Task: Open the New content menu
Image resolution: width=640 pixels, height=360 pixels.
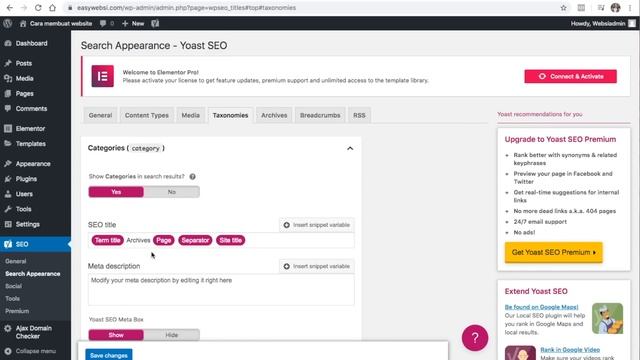Action: pos(133,24)
